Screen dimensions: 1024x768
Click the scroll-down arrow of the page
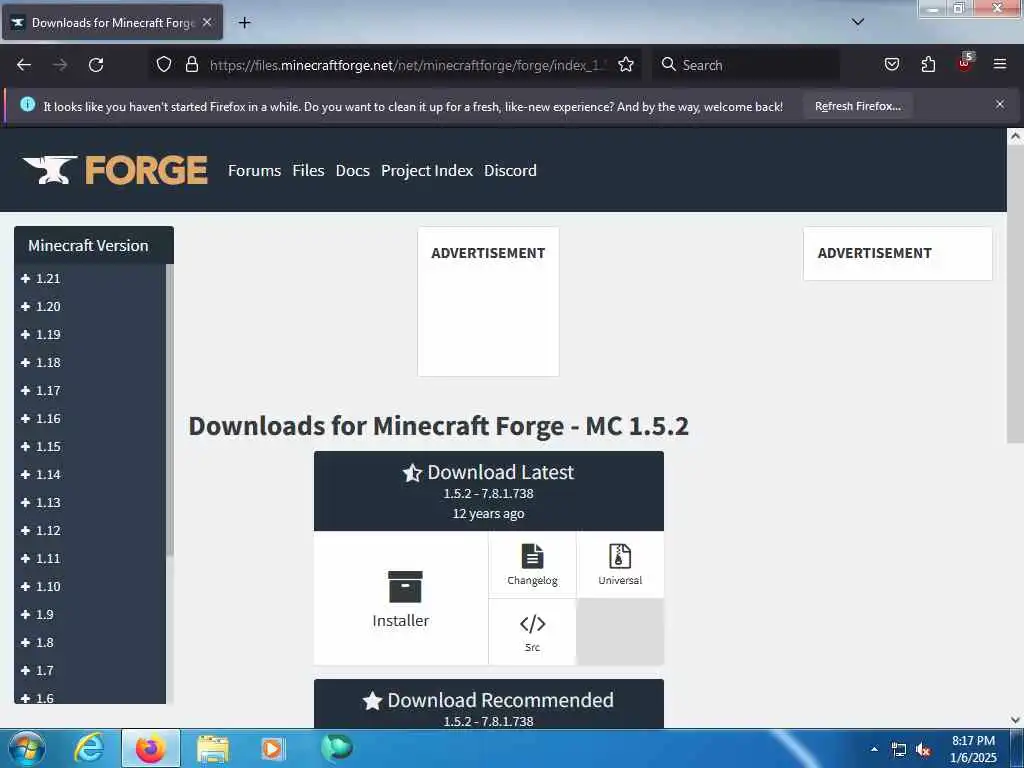(x=1015, y=720)
